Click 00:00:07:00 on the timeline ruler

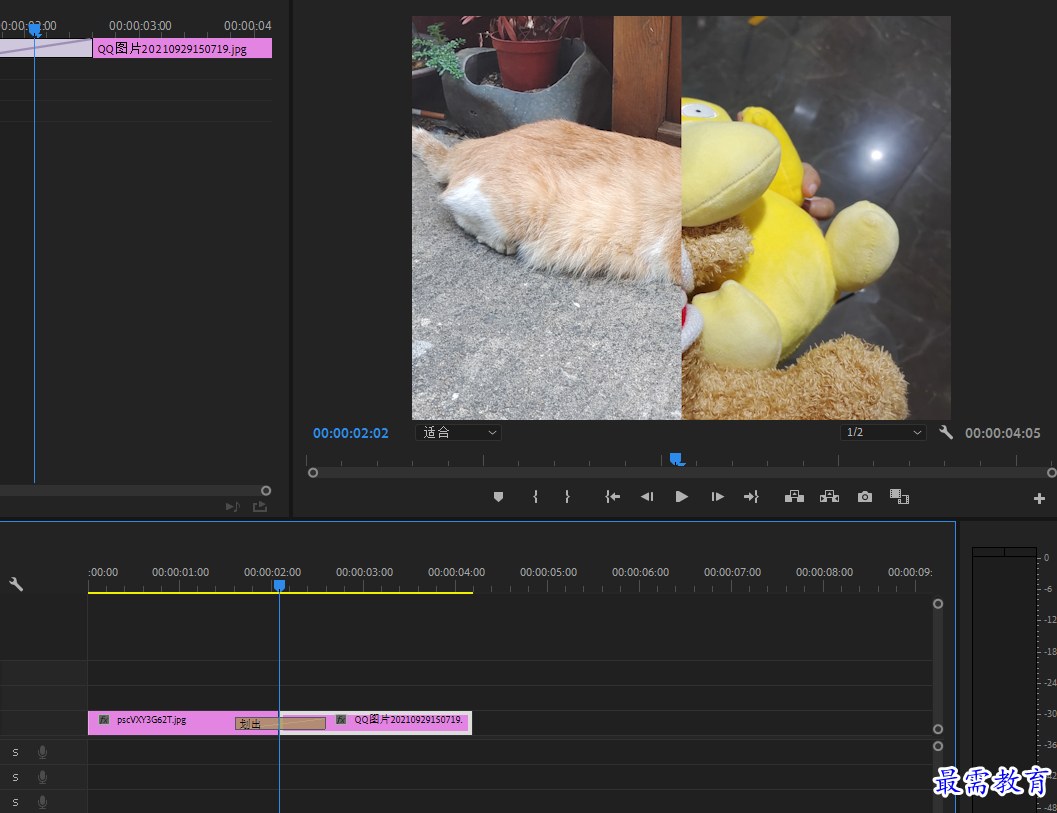[732, 572]
